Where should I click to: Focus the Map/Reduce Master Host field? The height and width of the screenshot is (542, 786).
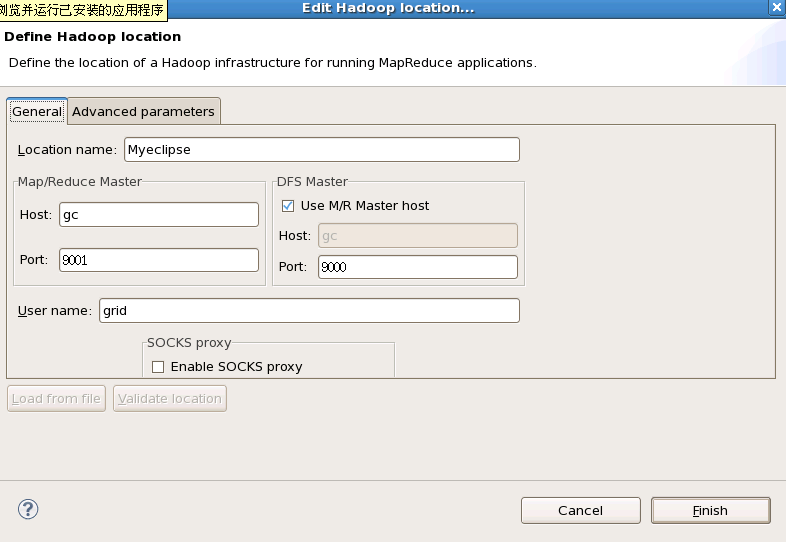pos(159,214)
